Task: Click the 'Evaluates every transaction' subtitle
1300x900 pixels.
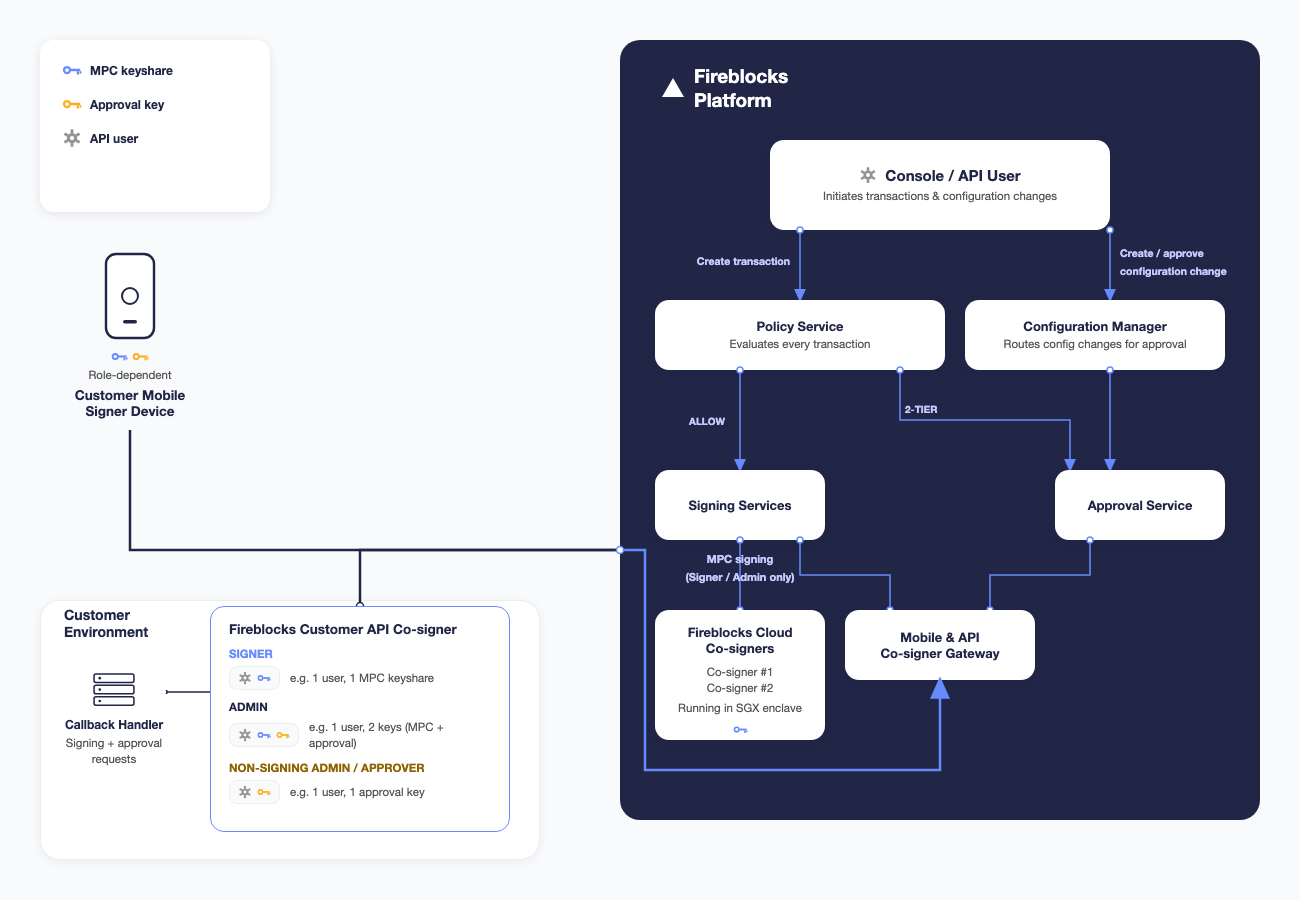Action: coord(800,344)
